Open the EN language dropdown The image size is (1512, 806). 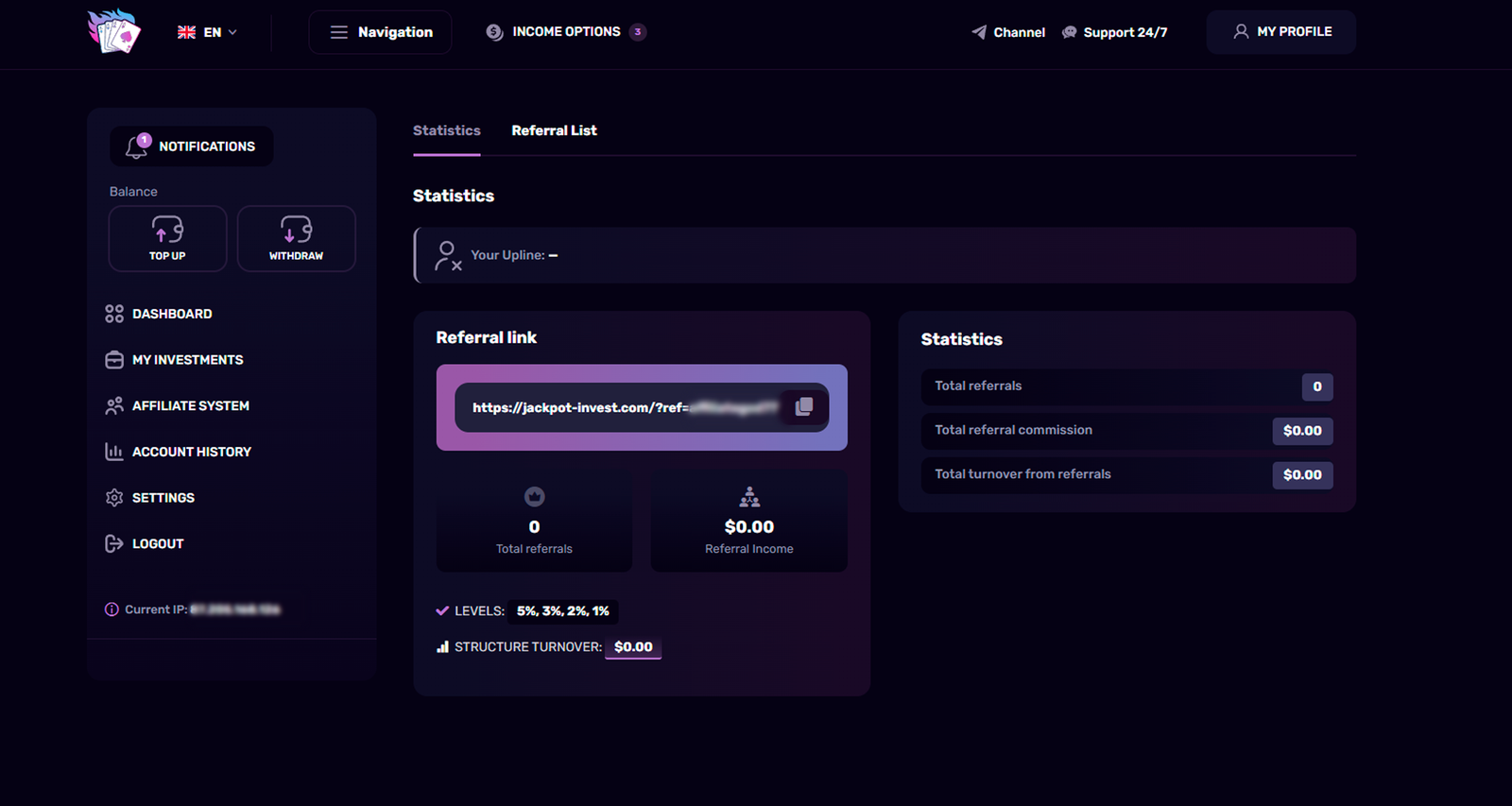coord(208,32)
